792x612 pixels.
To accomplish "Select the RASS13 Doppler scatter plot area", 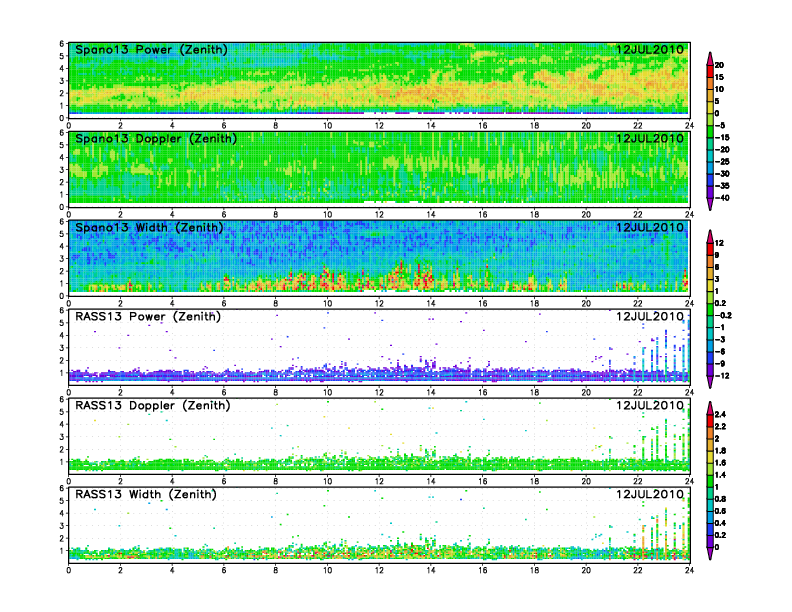I will (379, 436).
